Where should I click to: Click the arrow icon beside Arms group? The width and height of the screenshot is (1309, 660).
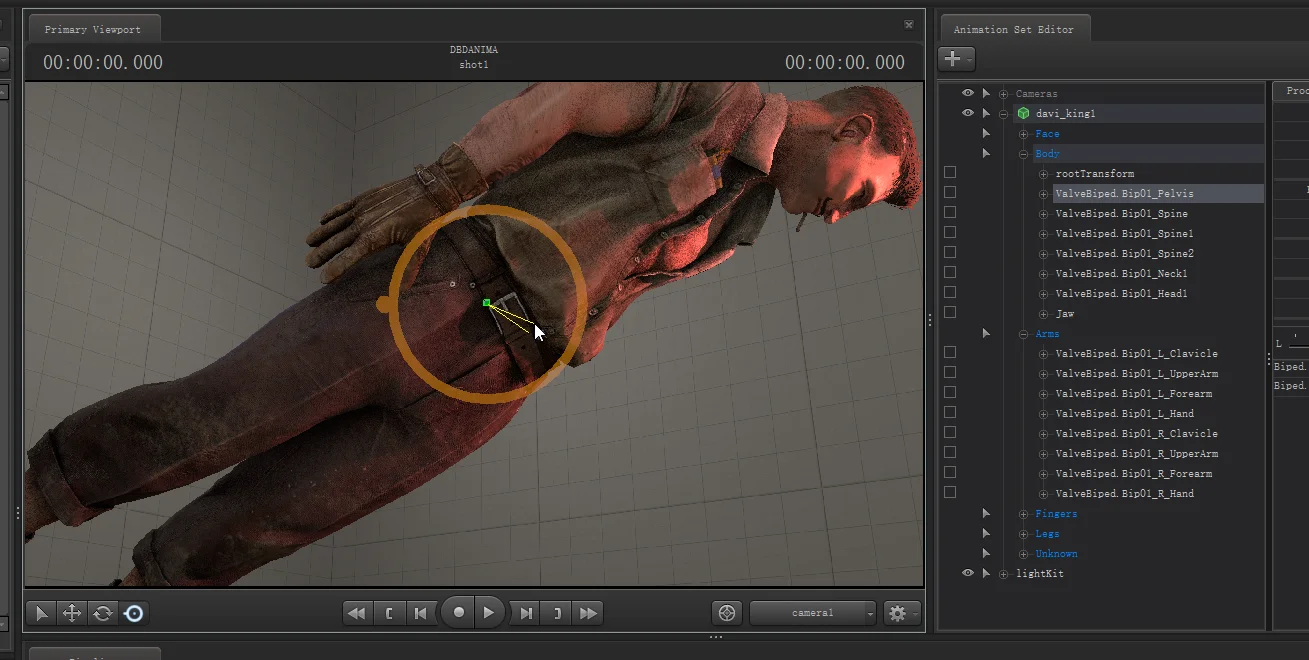986,334
